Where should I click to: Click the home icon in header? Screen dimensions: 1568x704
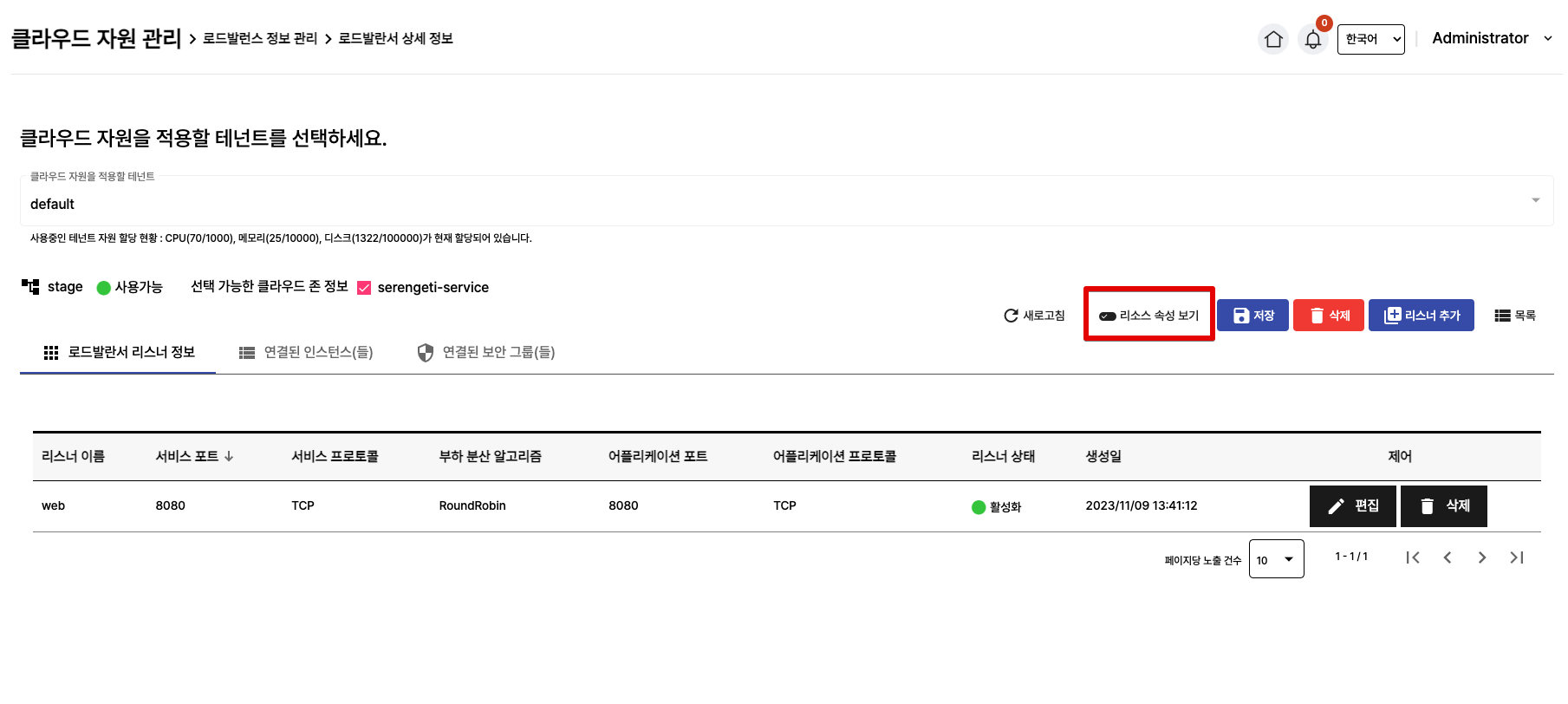point(1272,39)
